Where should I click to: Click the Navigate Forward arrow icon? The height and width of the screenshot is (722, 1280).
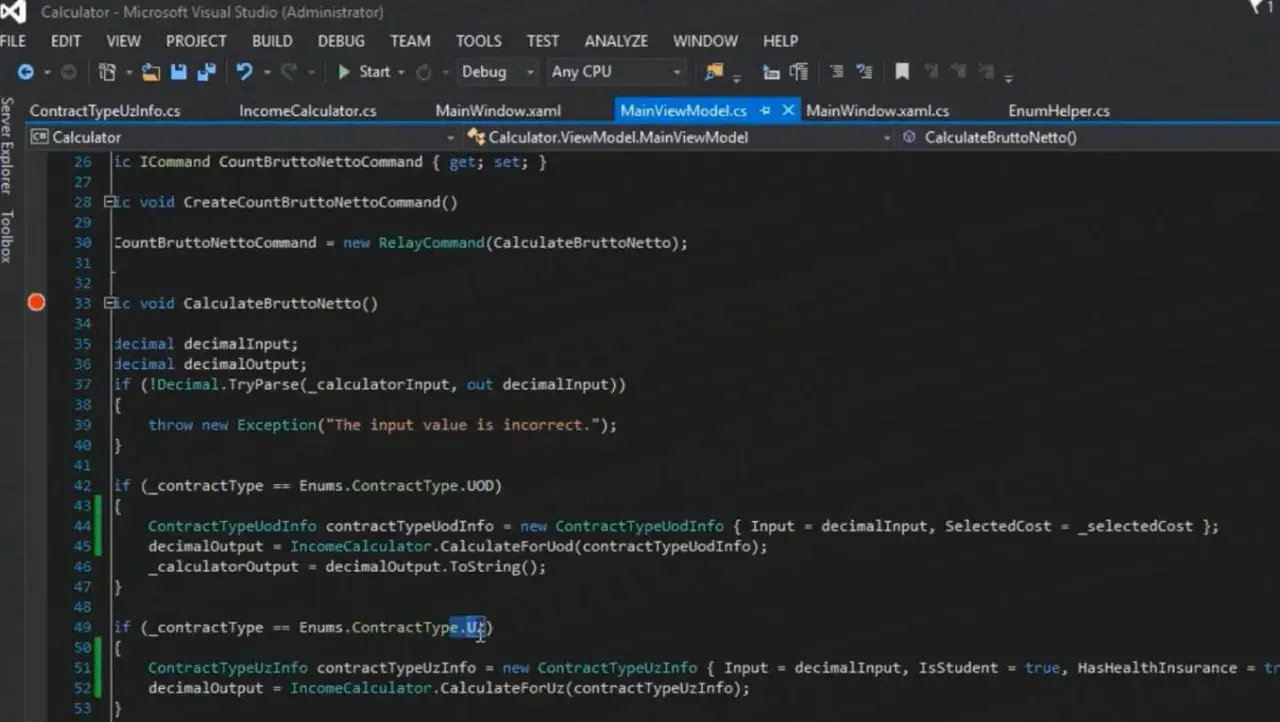click(x=68, y=72)
